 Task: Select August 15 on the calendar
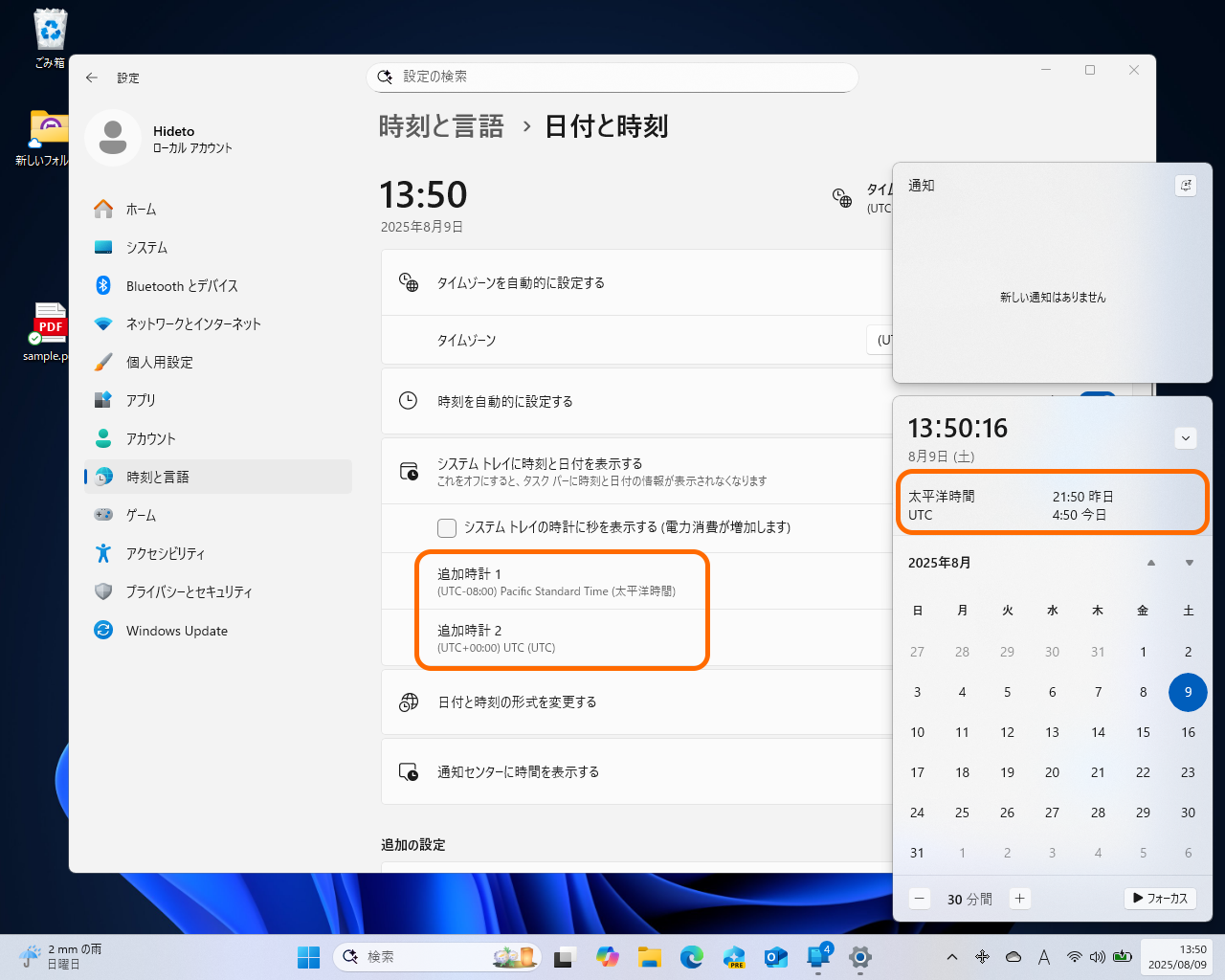tap(1143, 732)
